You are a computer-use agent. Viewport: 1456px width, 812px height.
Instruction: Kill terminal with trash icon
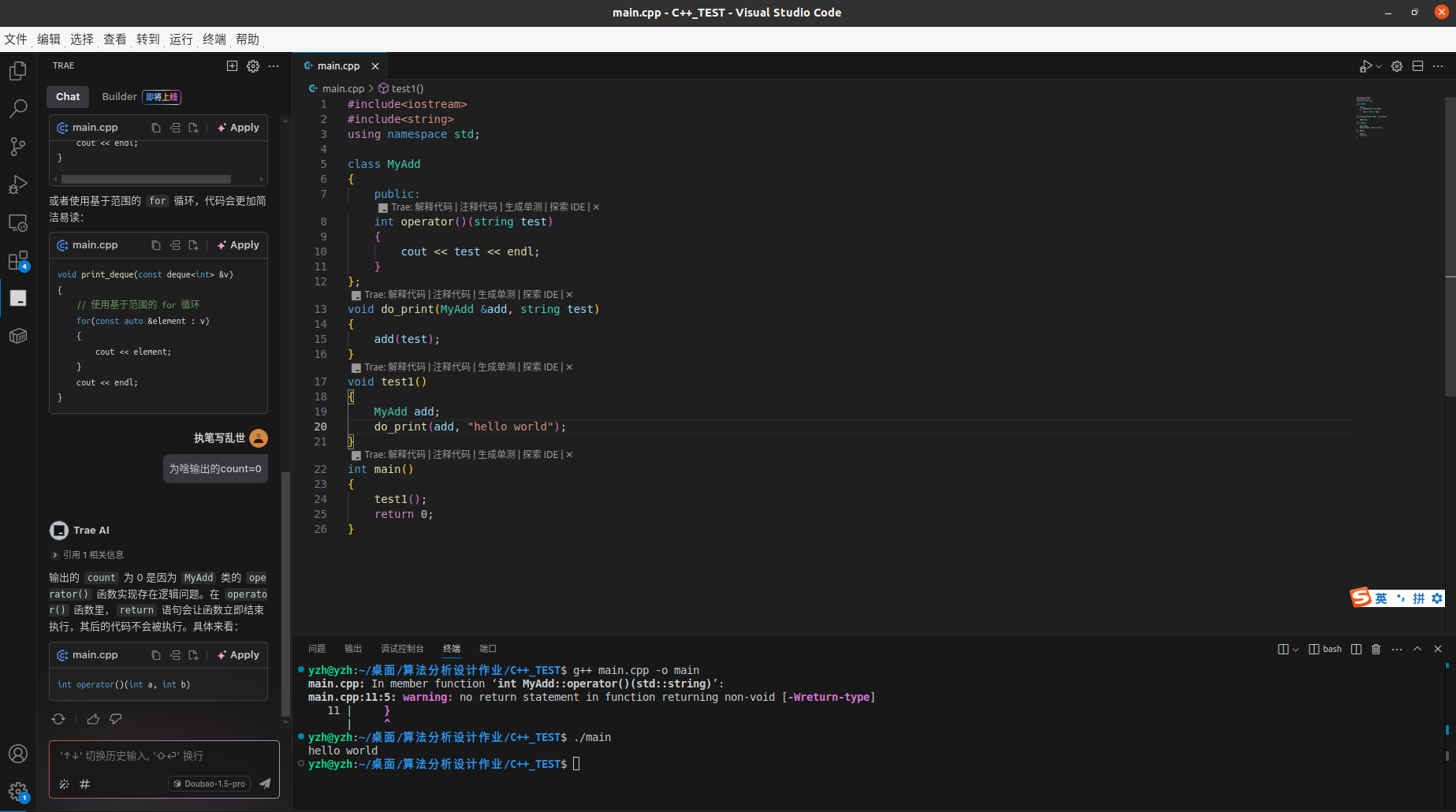[1376, 649]
